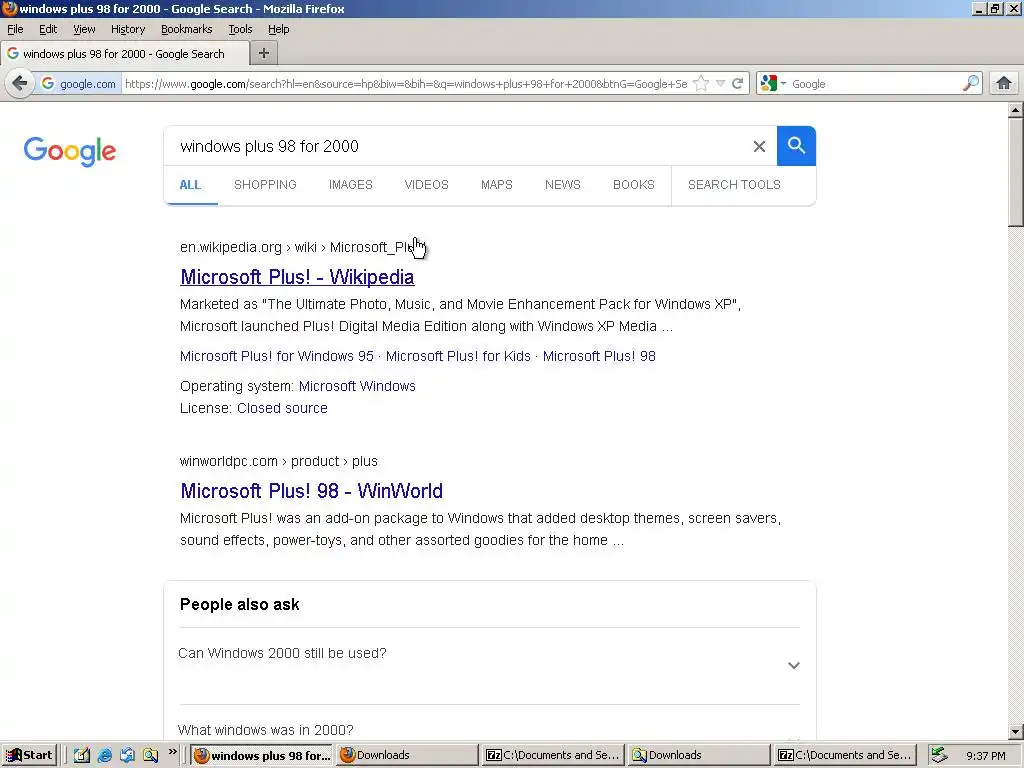This screenshot has height=768, width=1024.
Task: Switch to the News results tab
Action: 563,185
